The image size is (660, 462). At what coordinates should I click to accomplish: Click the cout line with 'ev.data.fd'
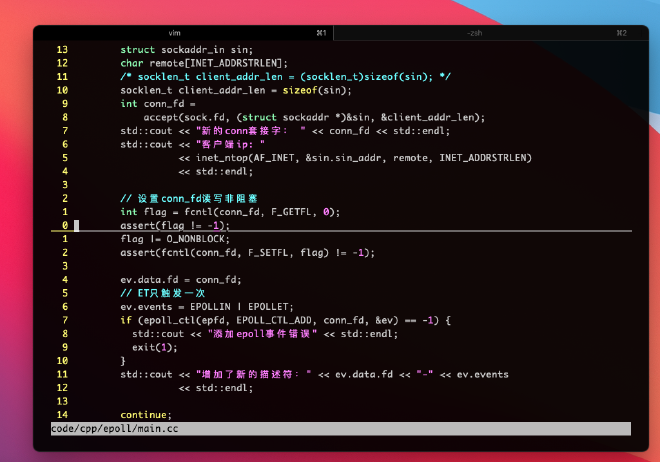coord(314,374)
